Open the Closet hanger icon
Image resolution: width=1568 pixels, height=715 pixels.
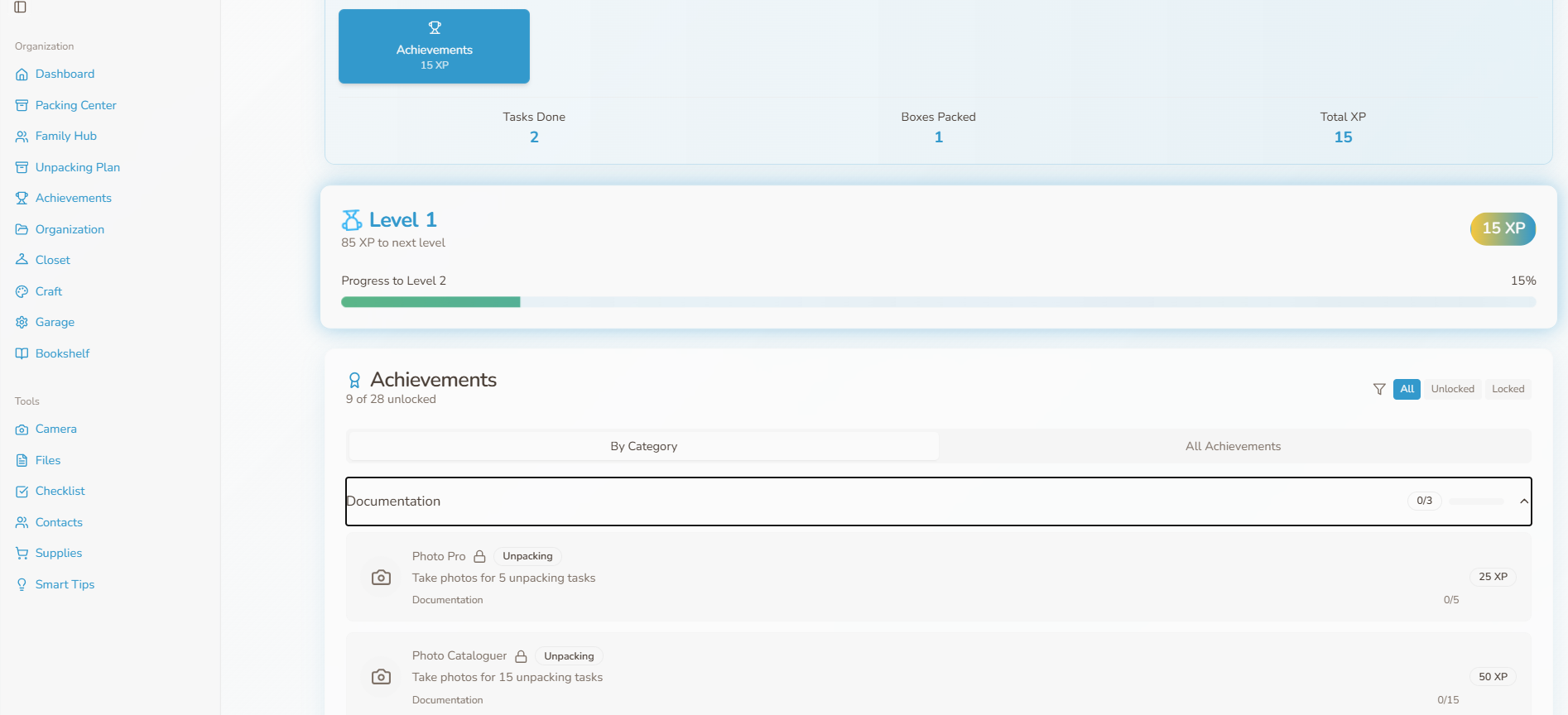pos(22,260)
